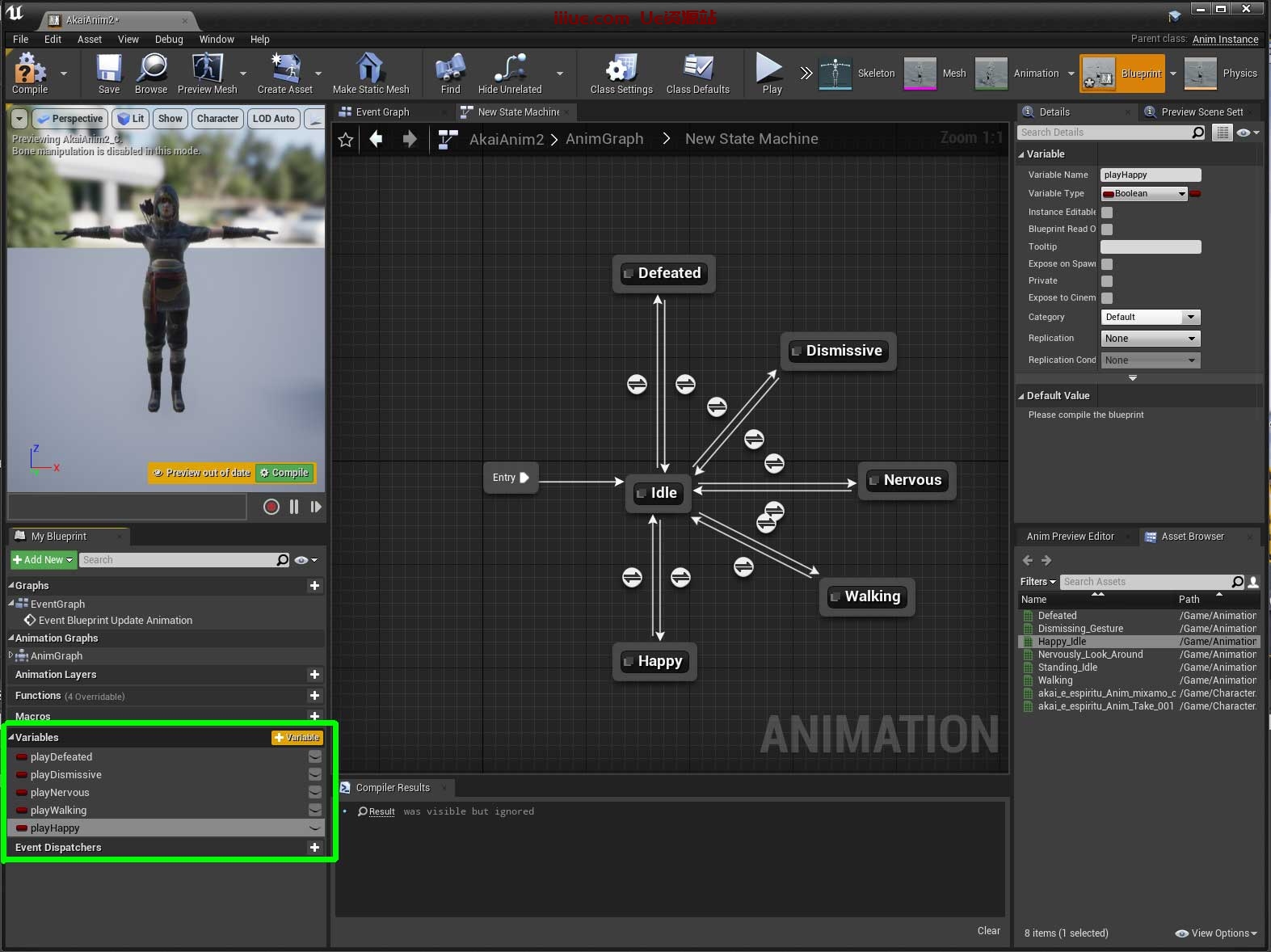Open the Window menu
The width and height of the screenshot is (1271, 952).
pos(217,39)
